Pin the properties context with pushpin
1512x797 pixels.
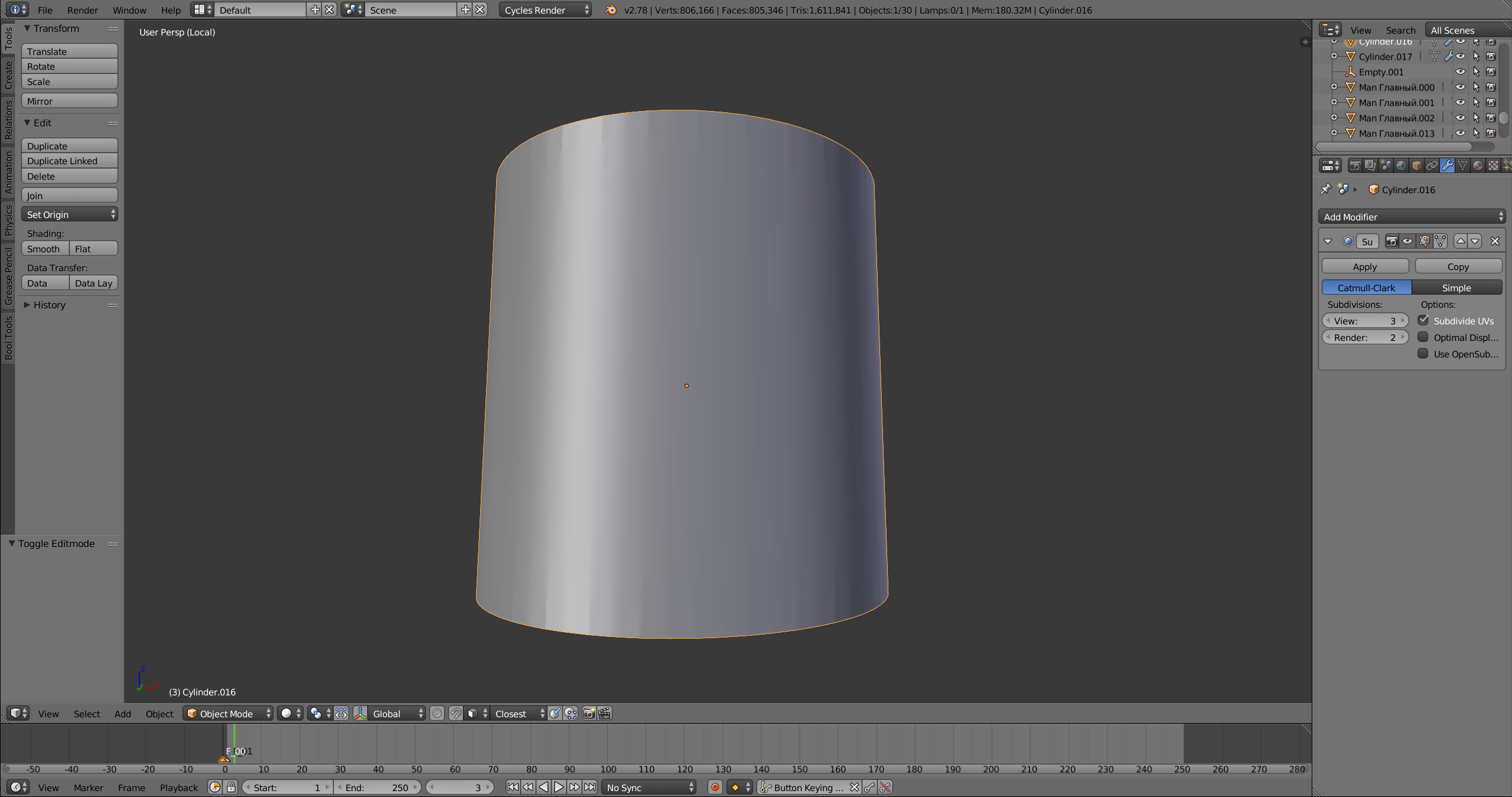pos(1326,190)
